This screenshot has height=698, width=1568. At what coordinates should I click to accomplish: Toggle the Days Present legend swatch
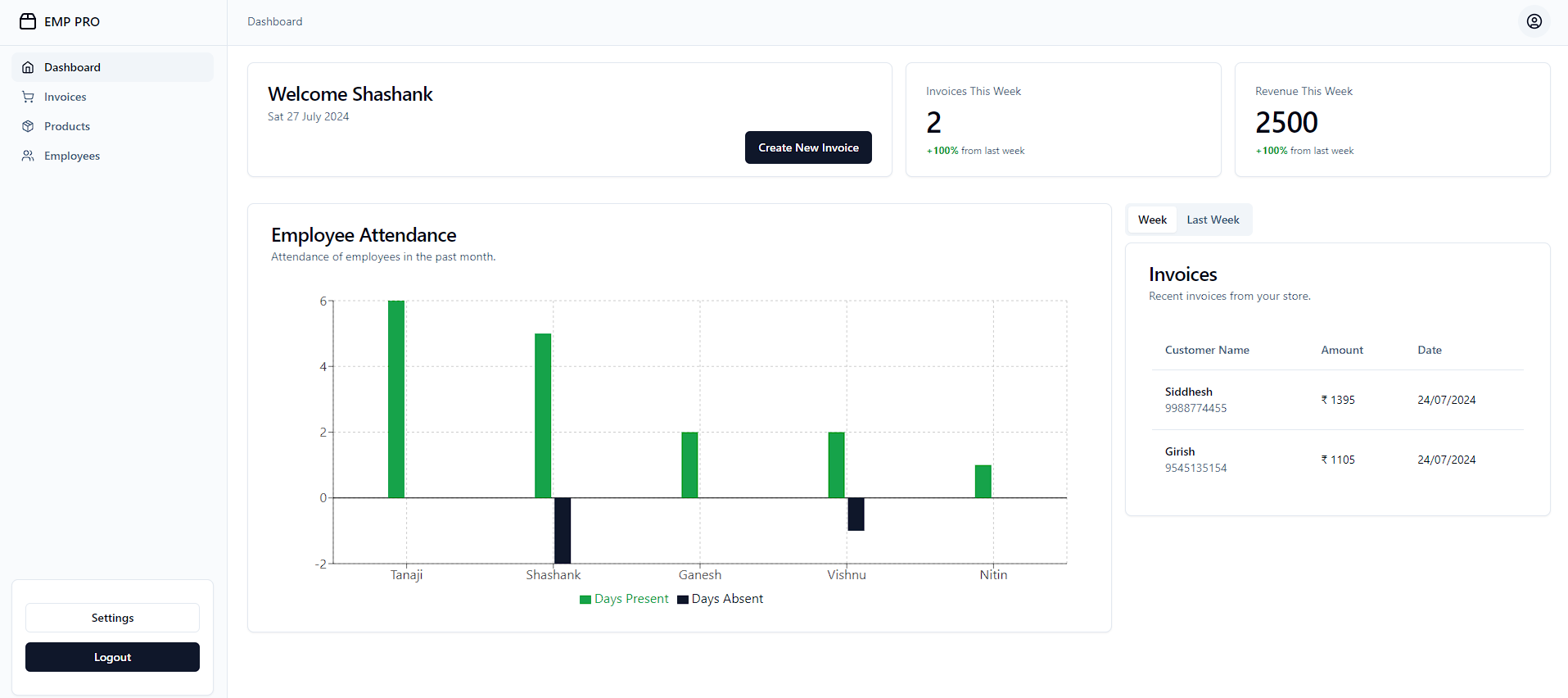tap(585, 600)
